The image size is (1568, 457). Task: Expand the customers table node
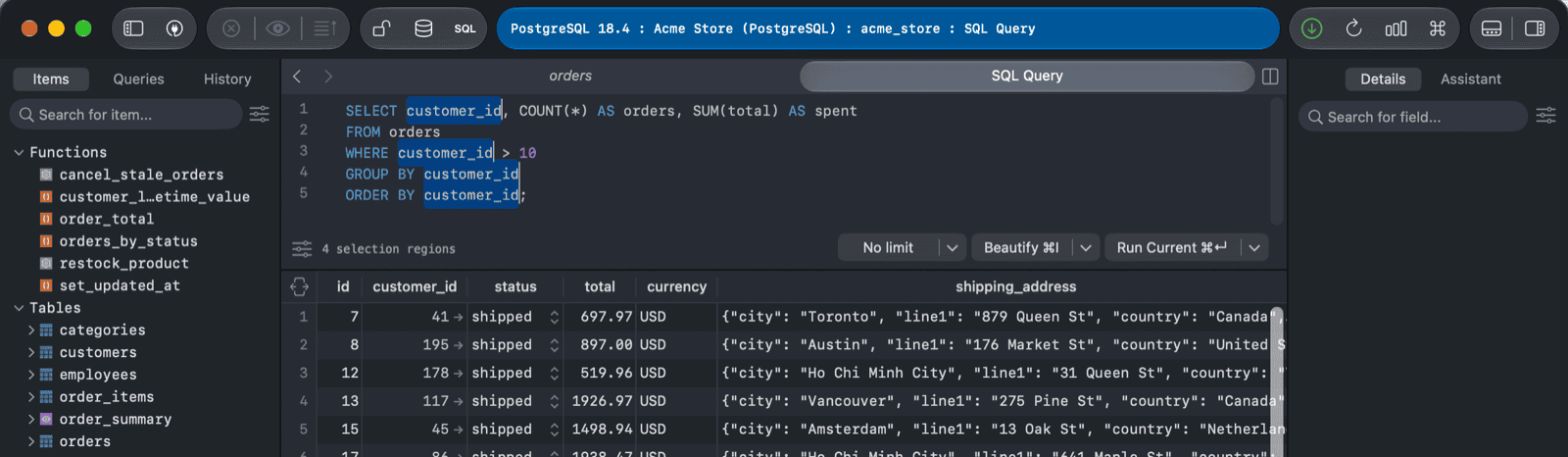(31, 352)
